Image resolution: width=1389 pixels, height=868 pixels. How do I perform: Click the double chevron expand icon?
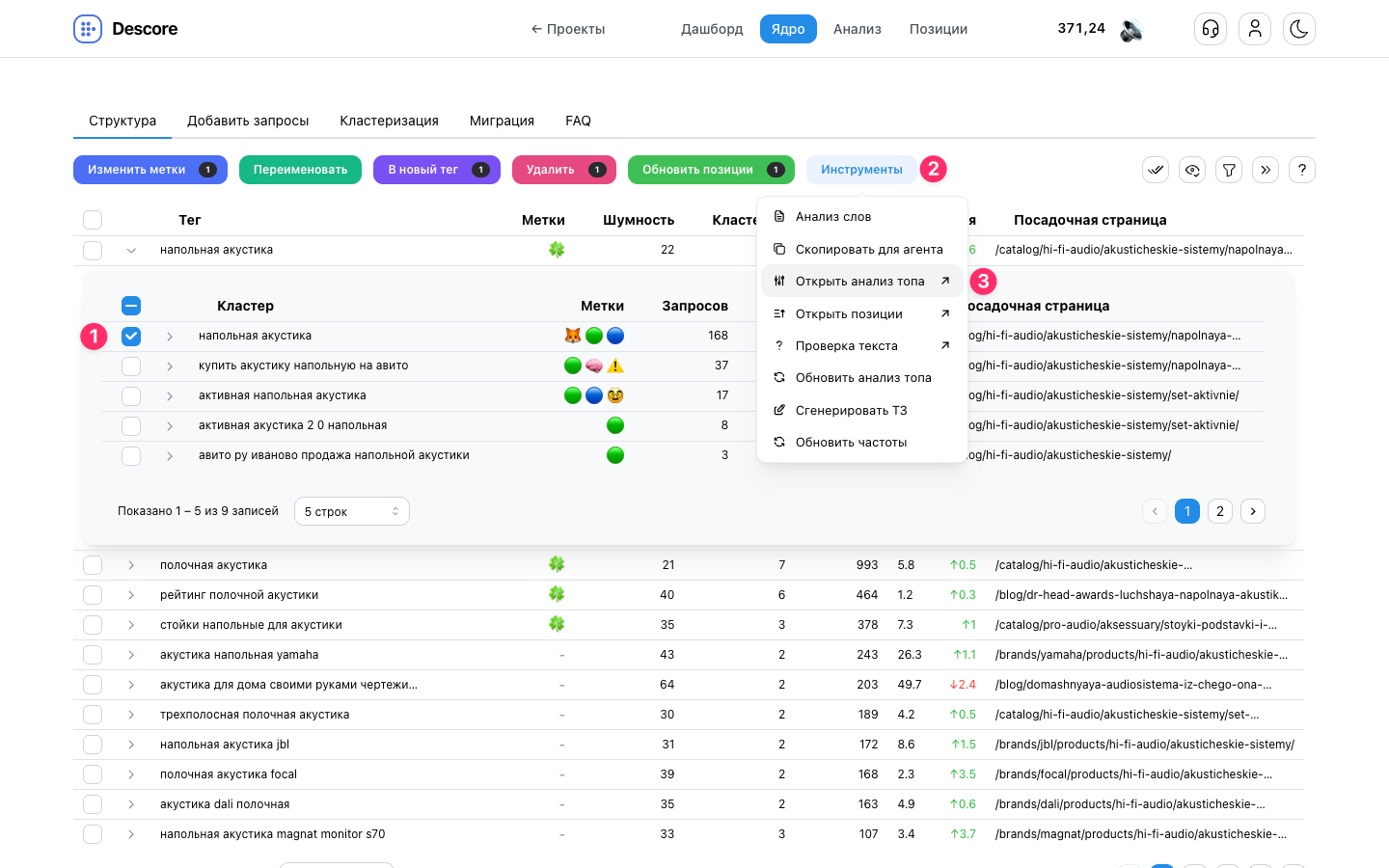coord(1266,170)
